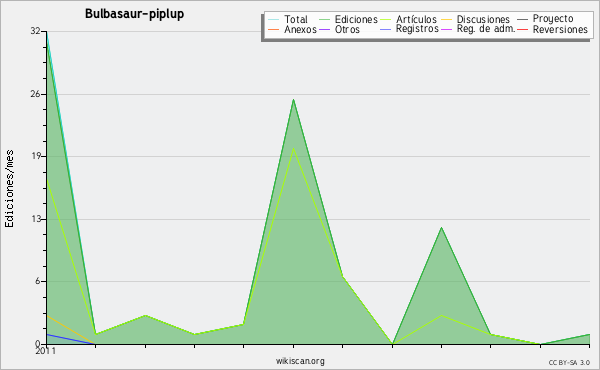
Task: Click the chart title 'Bulbasaur-piplup'
Action: 134,14
